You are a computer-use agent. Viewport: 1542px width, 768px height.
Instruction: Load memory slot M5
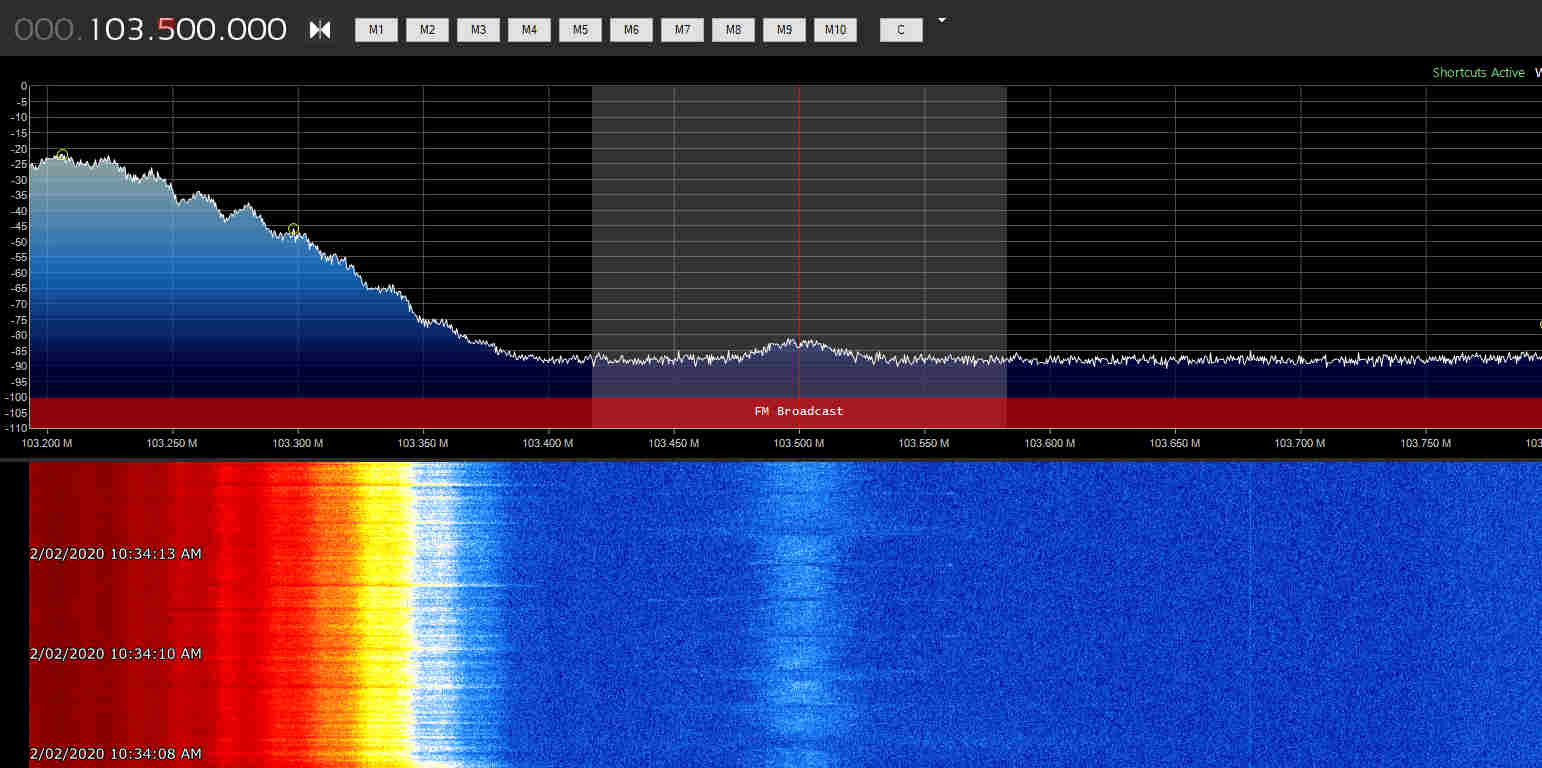tap(580, 30)
